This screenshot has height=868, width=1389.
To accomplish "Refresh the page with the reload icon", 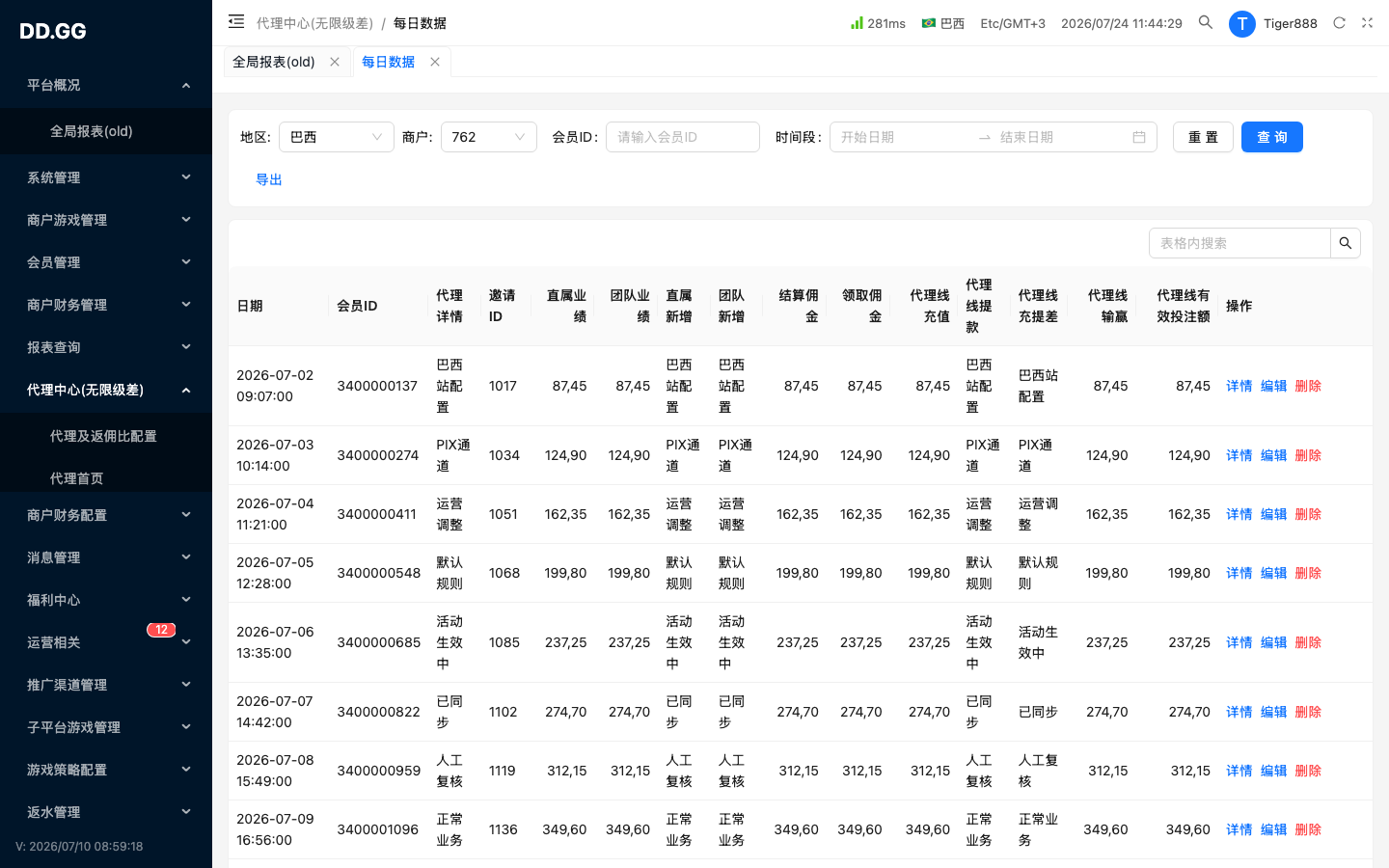I will click(1339, 23).
